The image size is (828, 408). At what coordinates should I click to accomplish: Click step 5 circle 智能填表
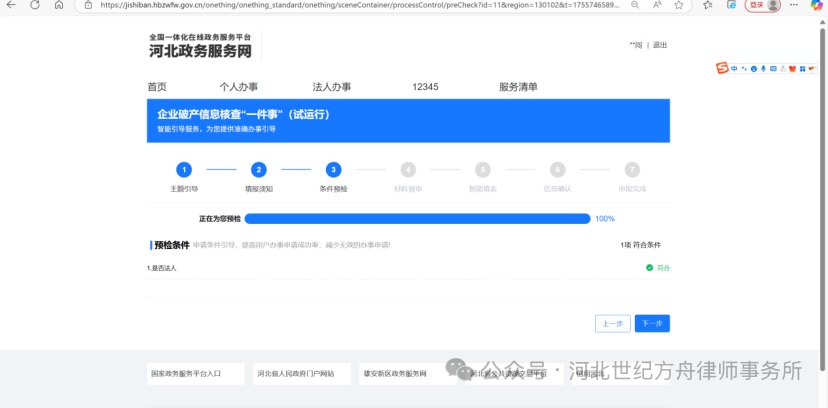pos(483,169)
